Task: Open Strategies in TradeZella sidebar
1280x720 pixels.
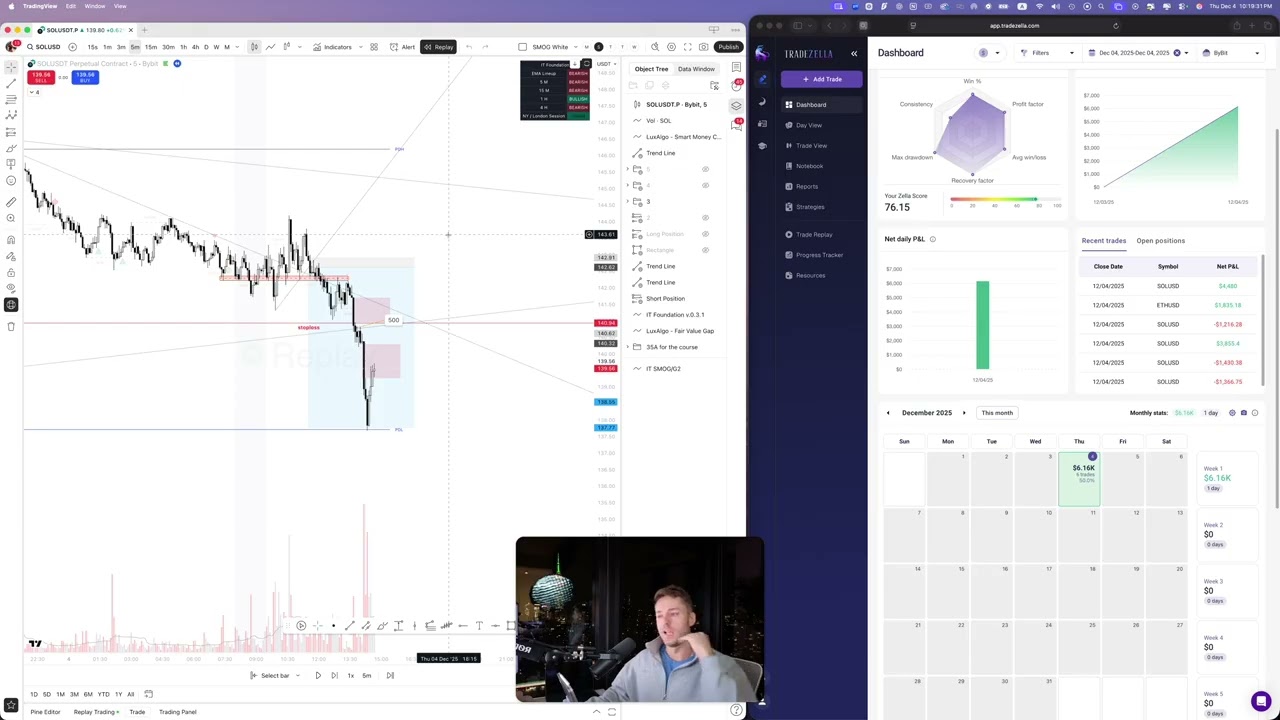Action: [810, 207]
